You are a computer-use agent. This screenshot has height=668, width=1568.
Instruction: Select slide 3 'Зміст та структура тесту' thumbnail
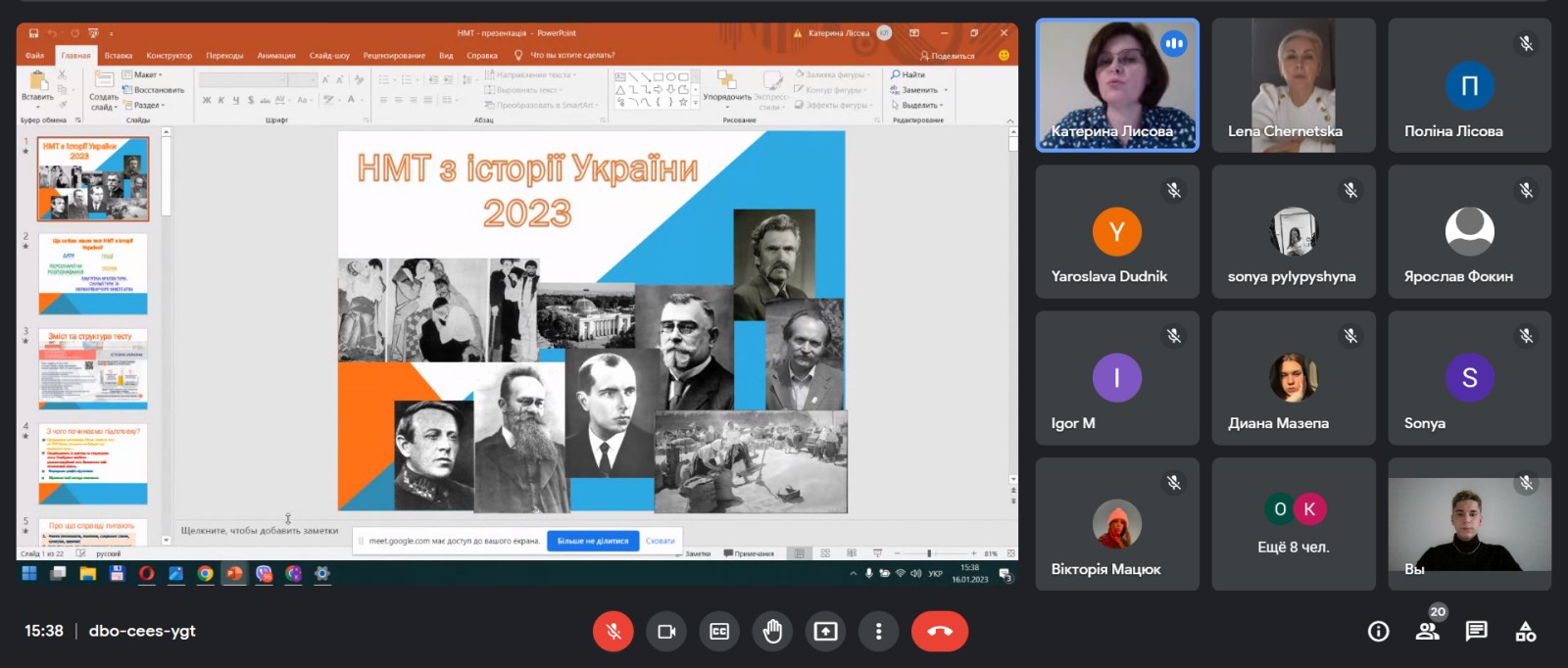click(x=93, y=369)
